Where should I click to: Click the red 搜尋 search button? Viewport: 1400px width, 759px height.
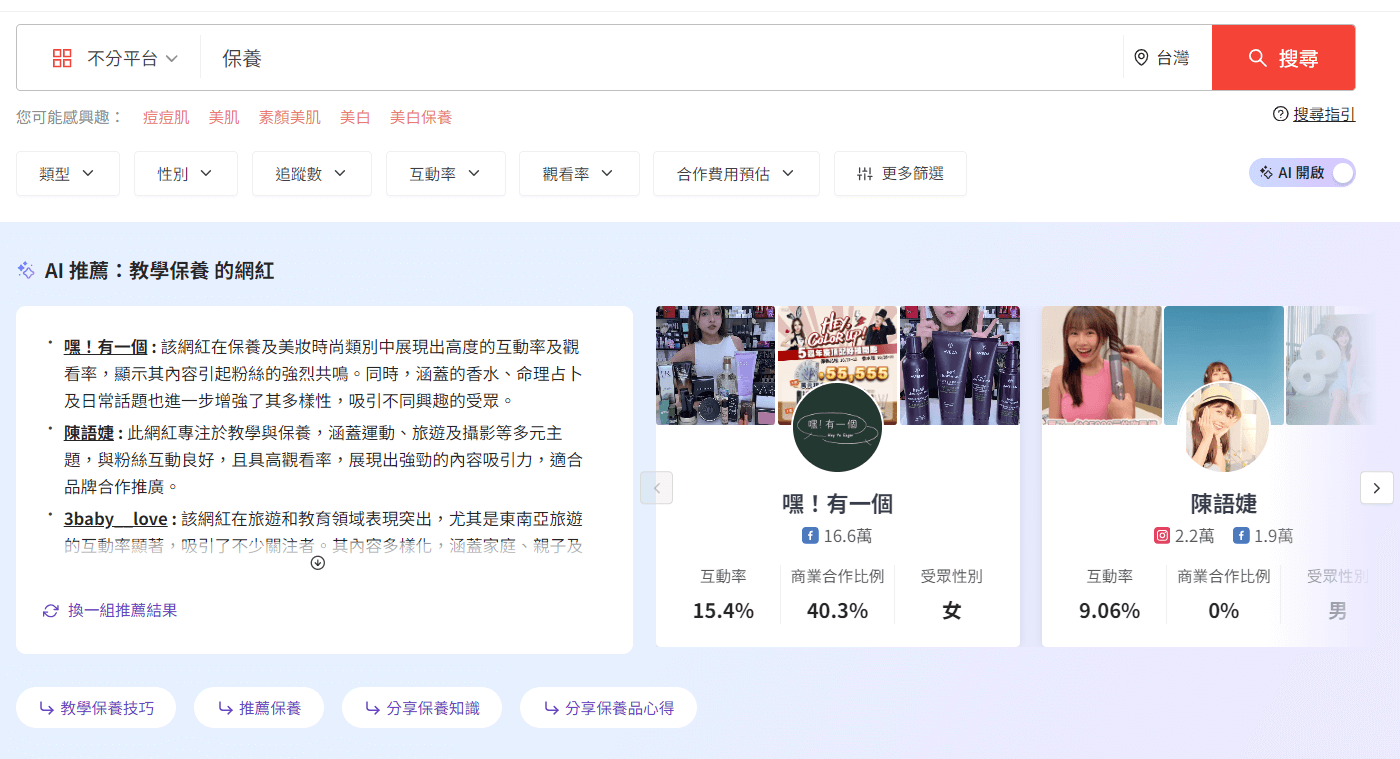click(x=1284, y=58)
